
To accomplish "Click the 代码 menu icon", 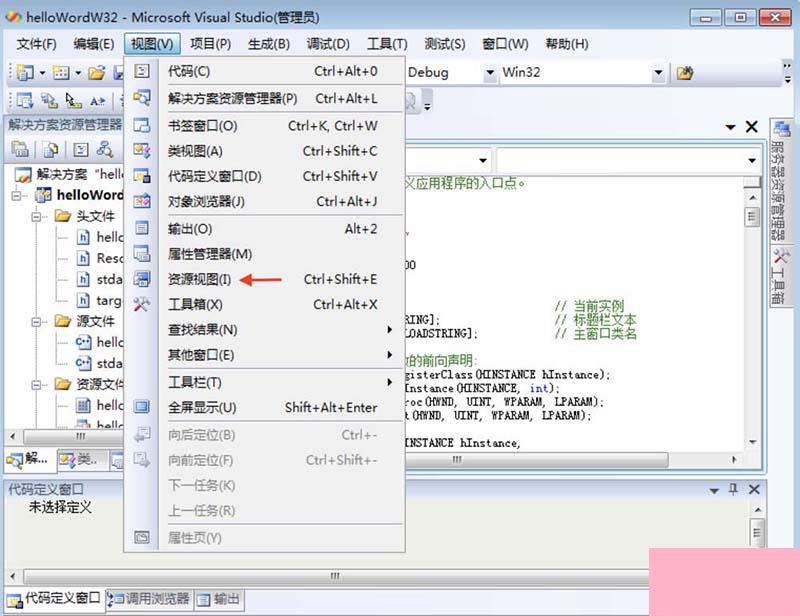I will click(x=142, y=71).
